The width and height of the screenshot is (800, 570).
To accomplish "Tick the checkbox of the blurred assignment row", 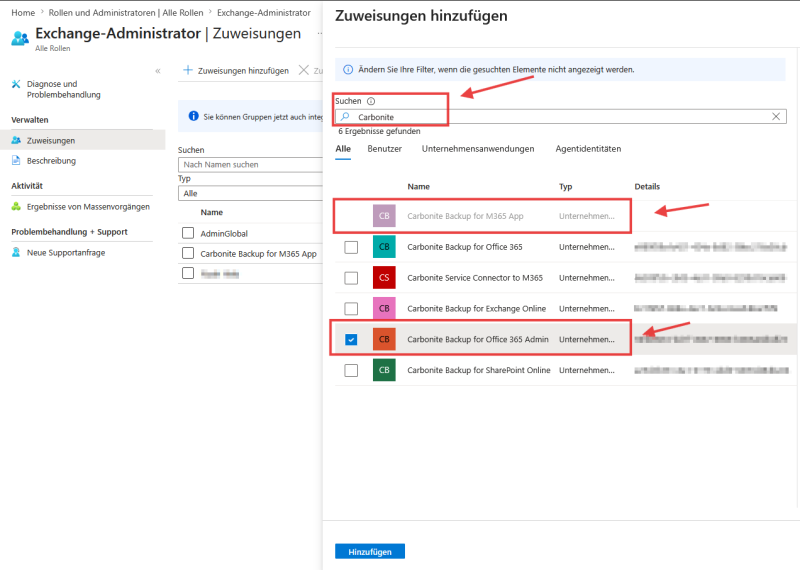I will pyautogui.click(x=188, y=273).
